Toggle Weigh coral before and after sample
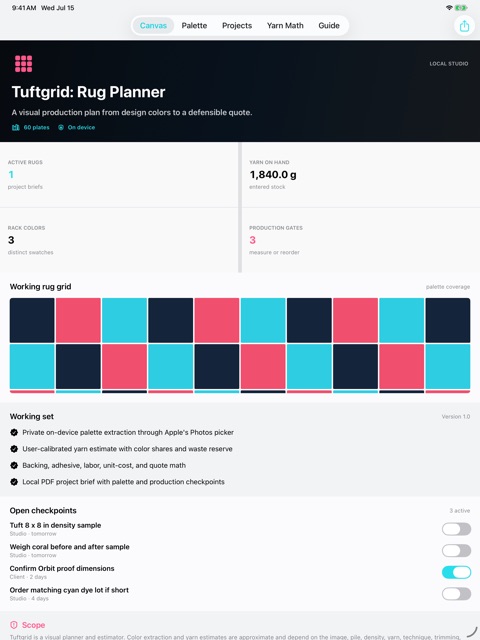Viewport: 480px width, 640px height. pyautogui.click(x=456, y=551)
